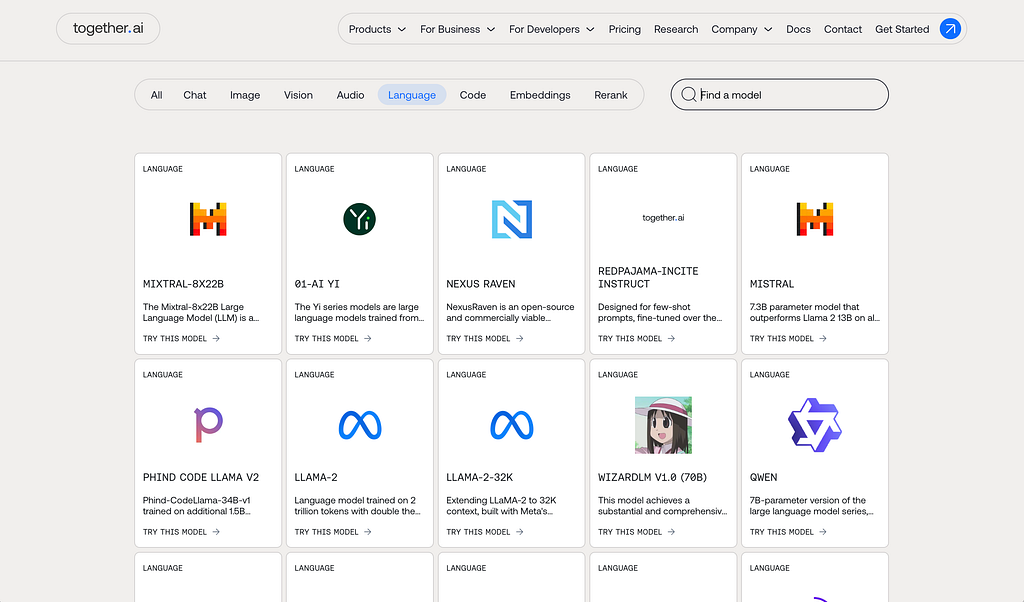This screenshot has width=1024, height=602.
Task: Click the Nexus Raven logo icon
Action: (511, 219)
